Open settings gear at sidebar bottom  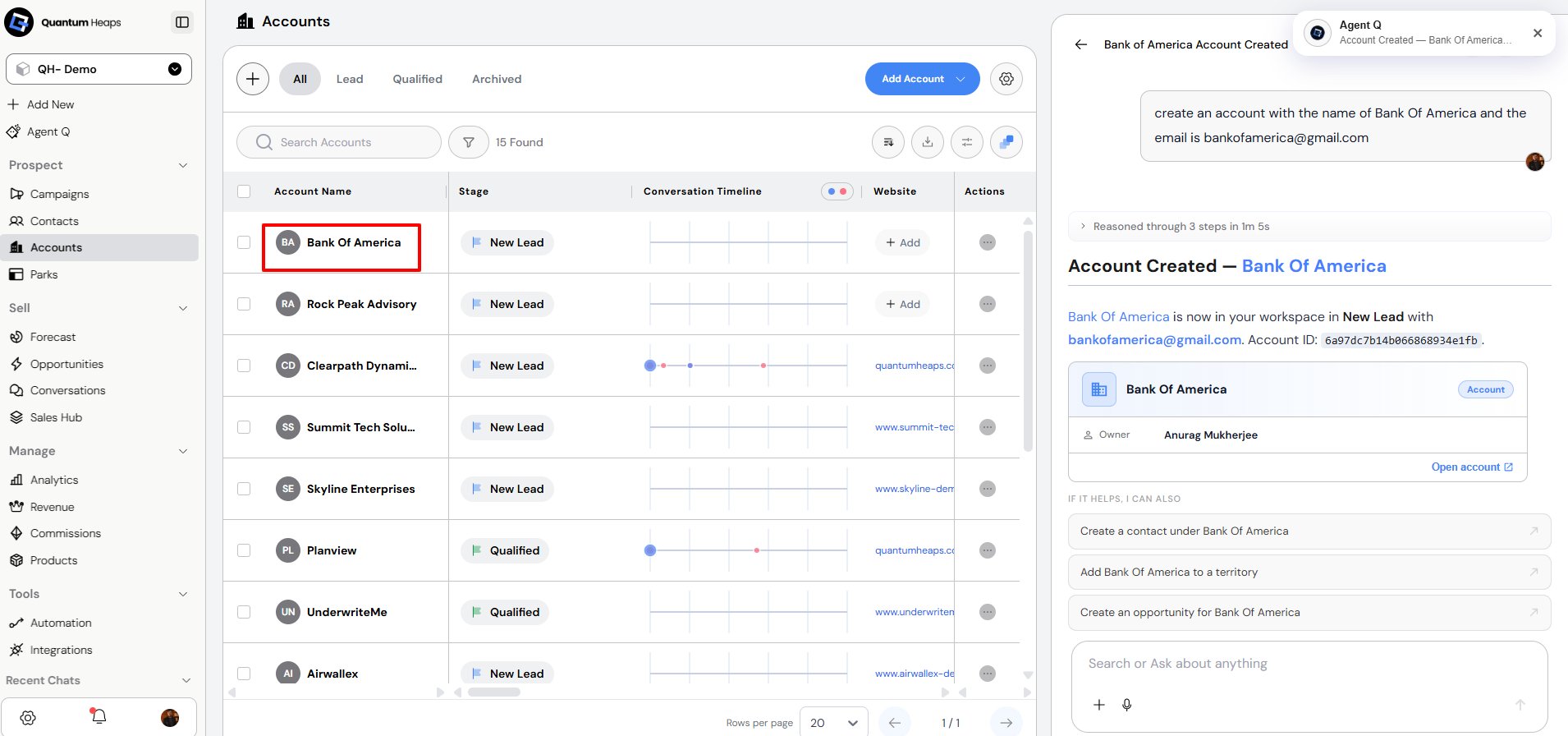[28, 718]
